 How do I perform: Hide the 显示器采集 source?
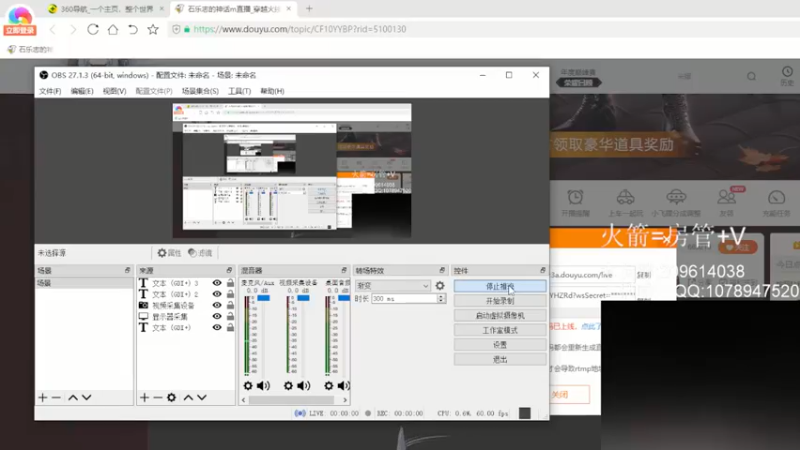217,316
